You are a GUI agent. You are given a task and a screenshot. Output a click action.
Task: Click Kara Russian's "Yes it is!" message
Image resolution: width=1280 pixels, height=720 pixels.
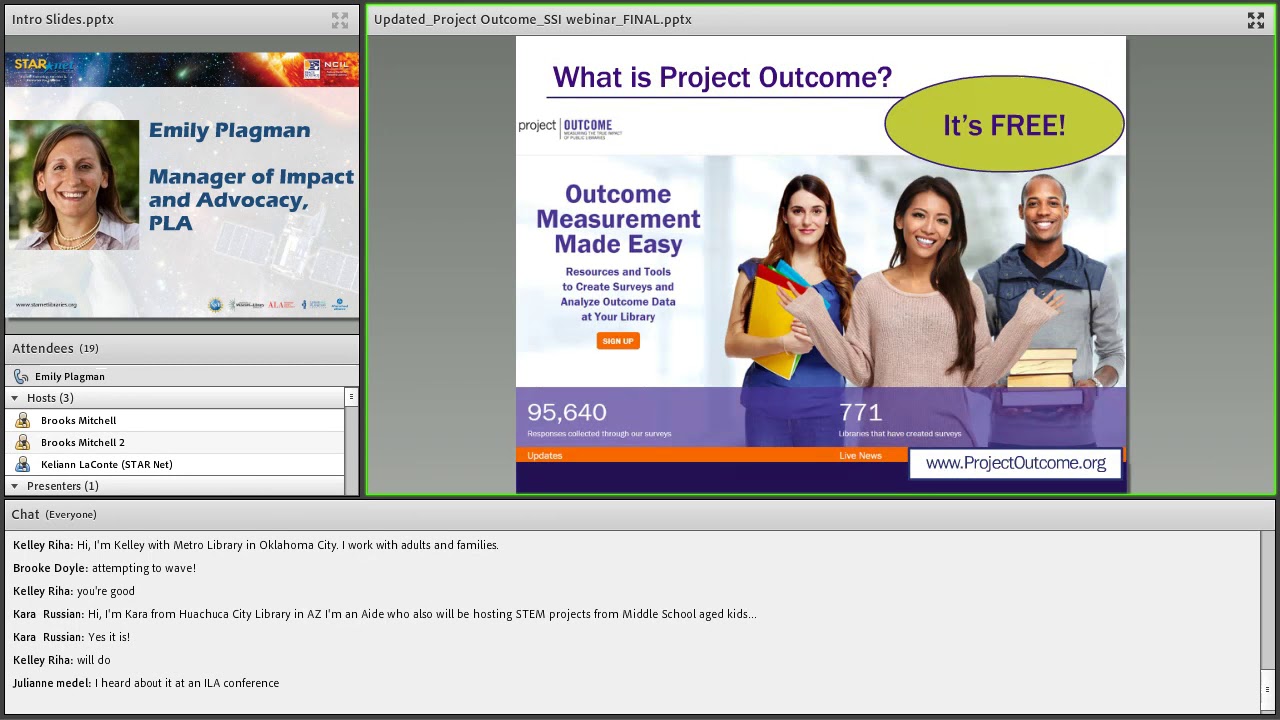(x=72, y=637)
